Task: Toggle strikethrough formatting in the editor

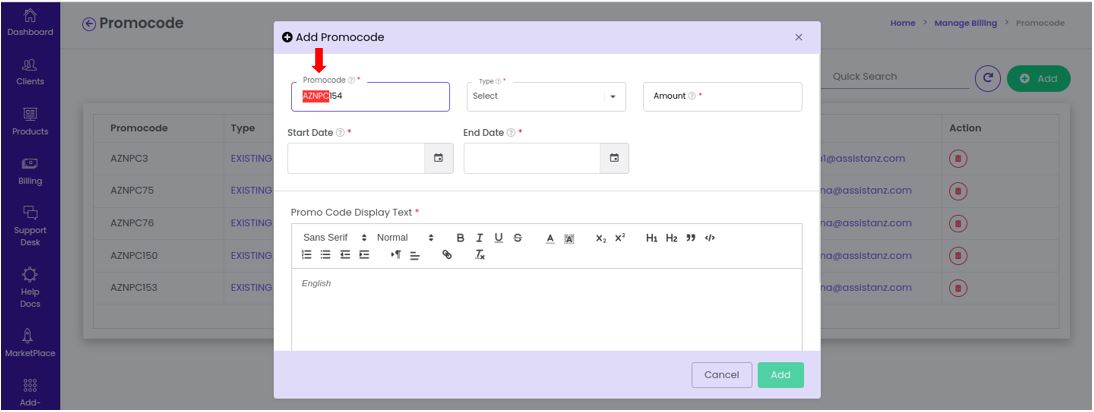Action: click(x=517, y=238)
